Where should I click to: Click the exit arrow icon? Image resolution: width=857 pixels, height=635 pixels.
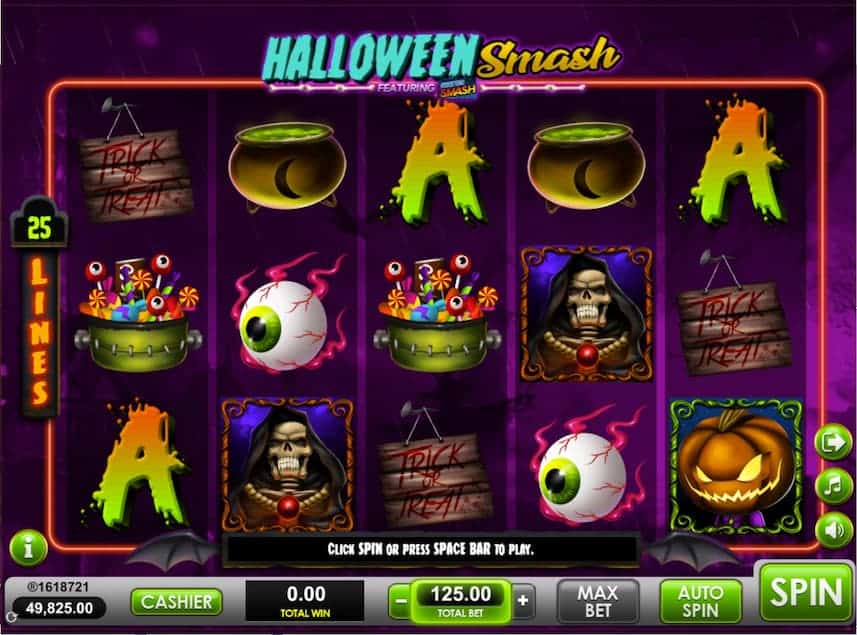832,442
